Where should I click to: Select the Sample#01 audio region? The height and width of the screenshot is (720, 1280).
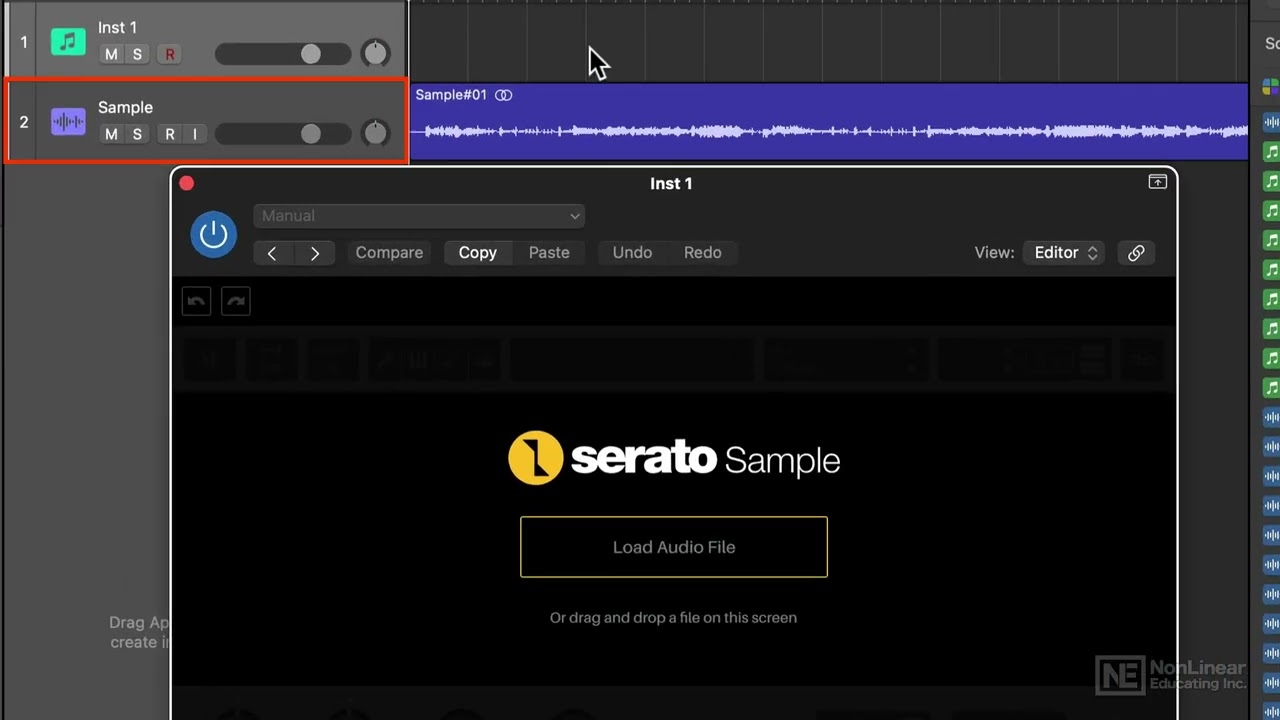coord(829,122)
